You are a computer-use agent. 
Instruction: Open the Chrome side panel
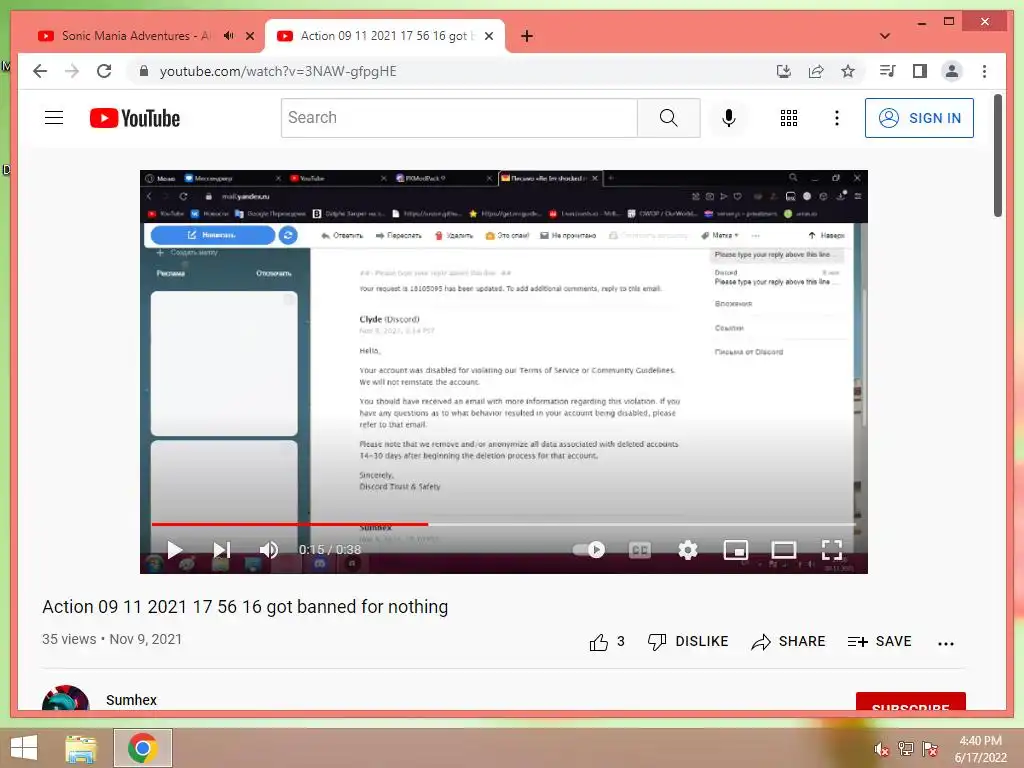pyautogui.click(x=920, y=71)
